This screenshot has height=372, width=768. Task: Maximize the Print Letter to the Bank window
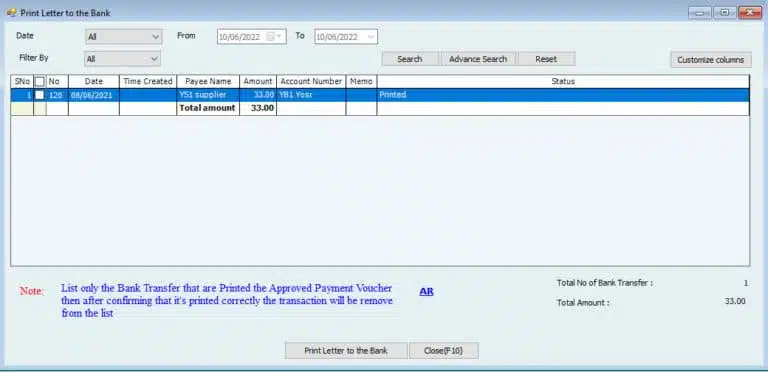pos(725,13)
